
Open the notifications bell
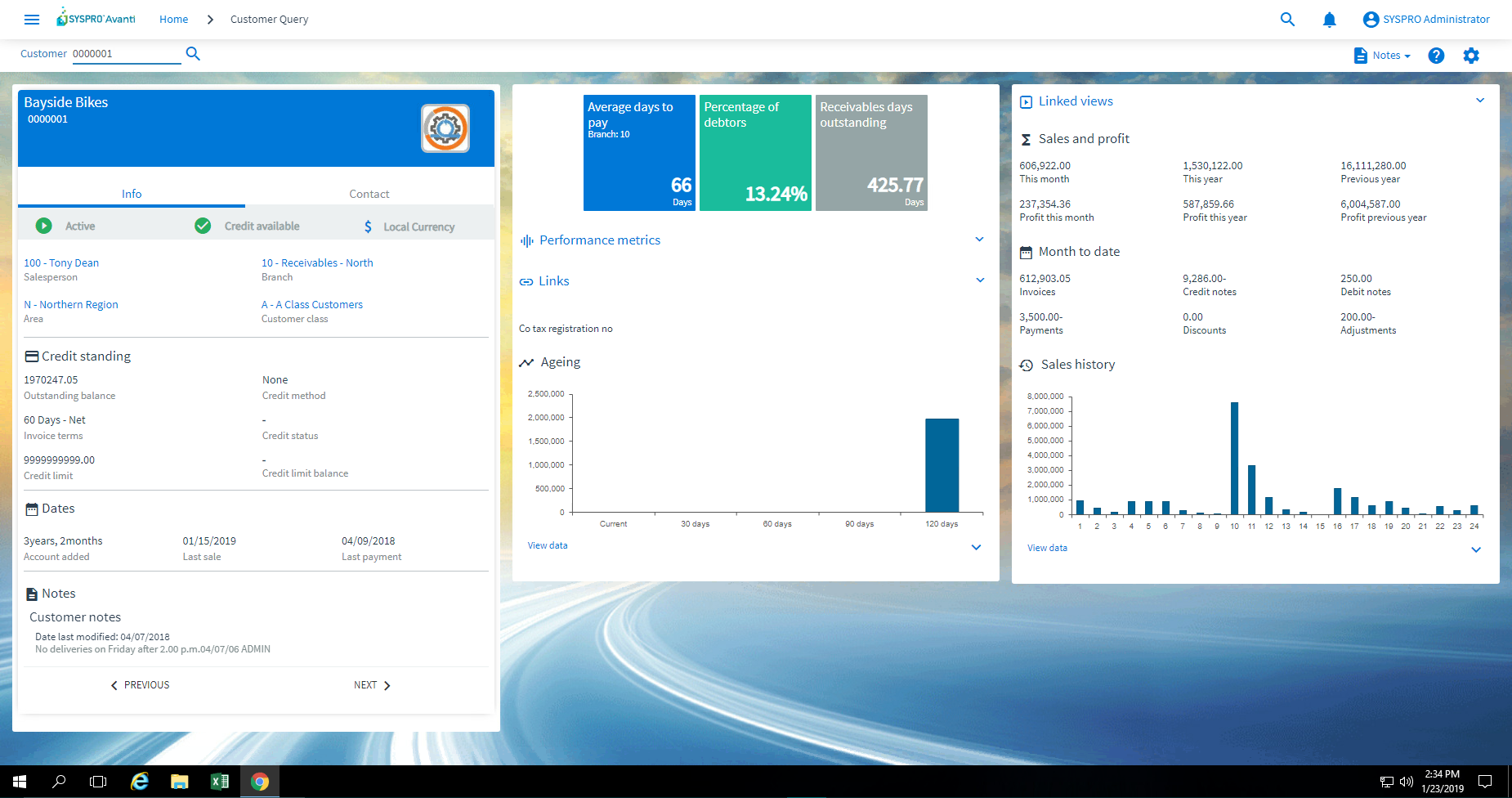1329,20
